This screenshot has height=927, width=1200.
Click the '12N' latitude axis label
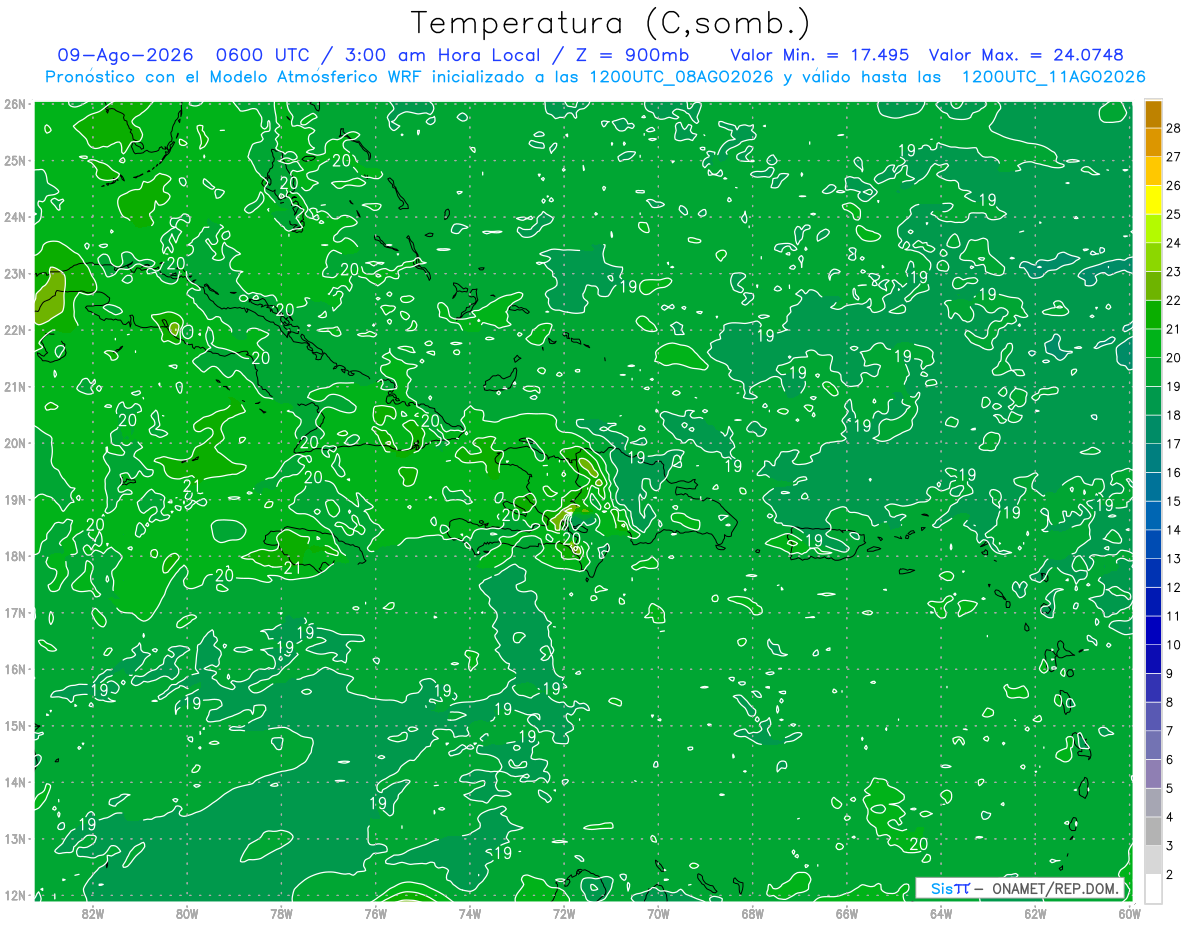[x=15, y=895]
